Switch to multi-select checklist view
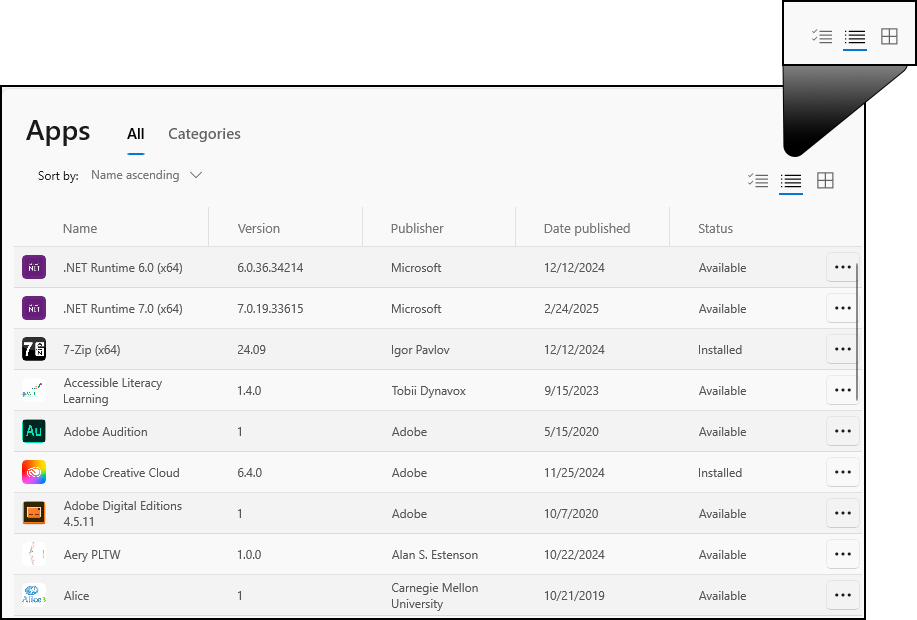 [x=758, y=181]
